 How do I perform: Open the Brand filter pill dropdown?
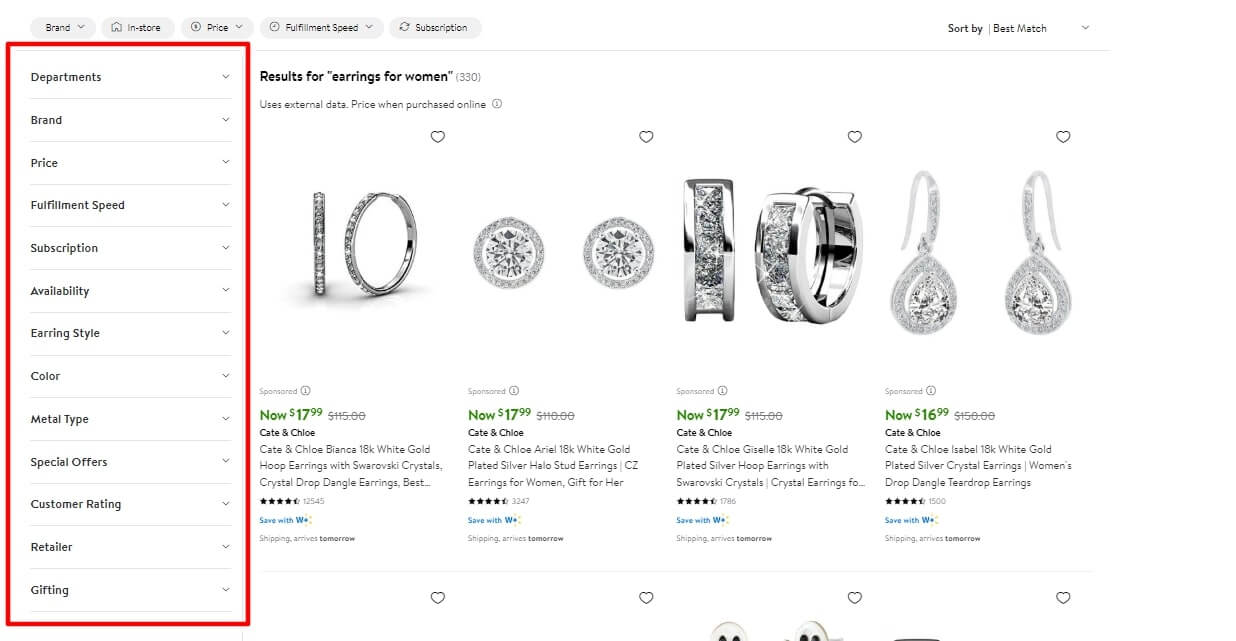(64, 28)
